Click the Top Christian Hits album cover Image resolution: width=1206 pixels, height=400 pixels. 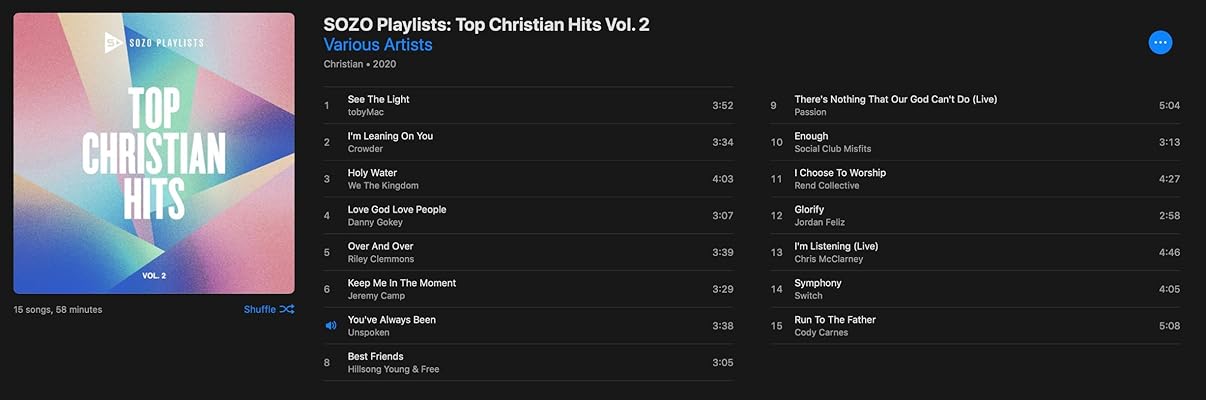[x=154, y=153]
